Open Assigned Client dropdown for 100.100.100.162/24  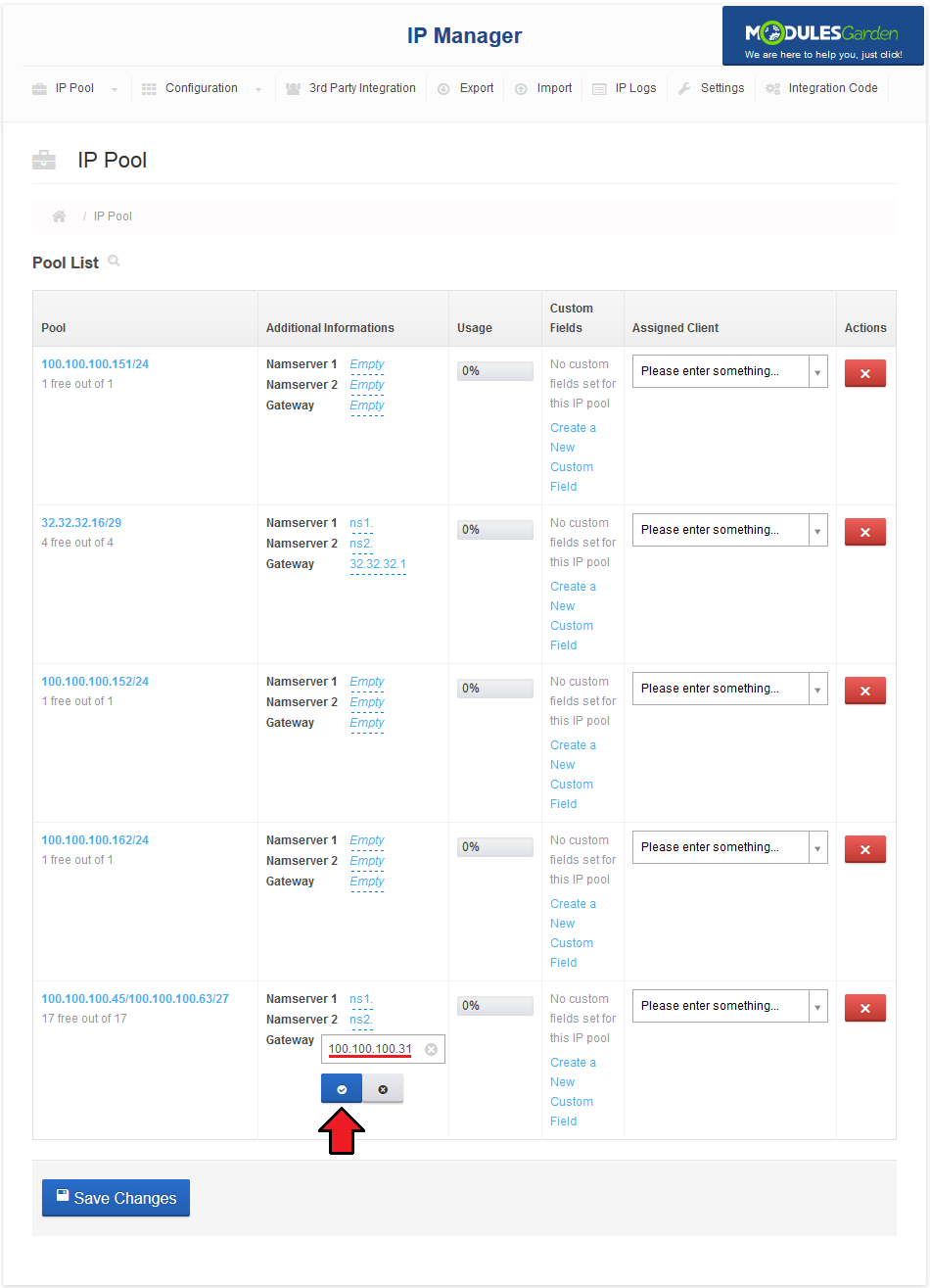click(730, 847)
